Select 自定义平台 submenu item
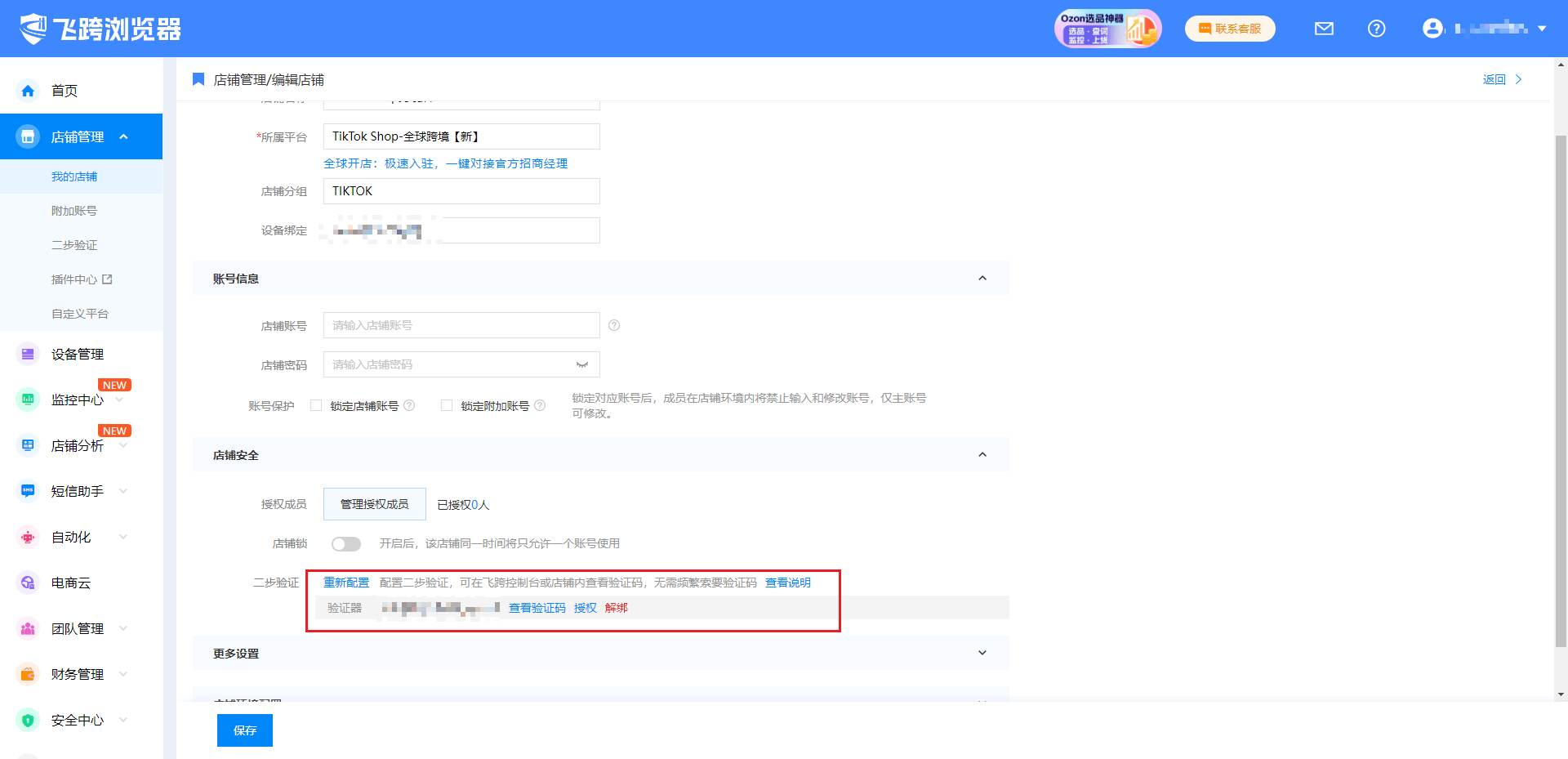 tap(80, 314)
